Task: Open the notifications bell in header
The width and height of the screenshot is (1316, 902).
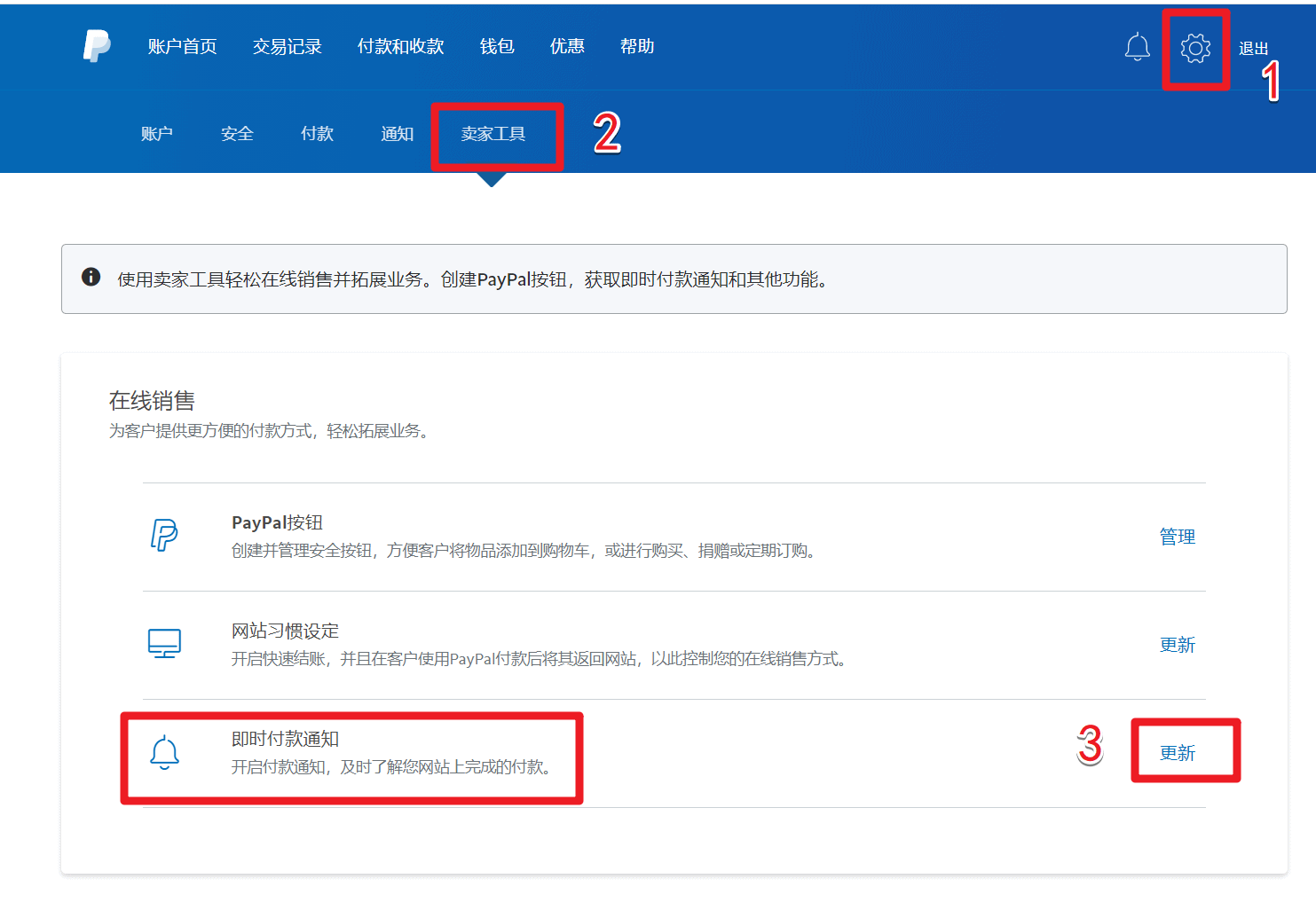Action: pos(1137,47)
